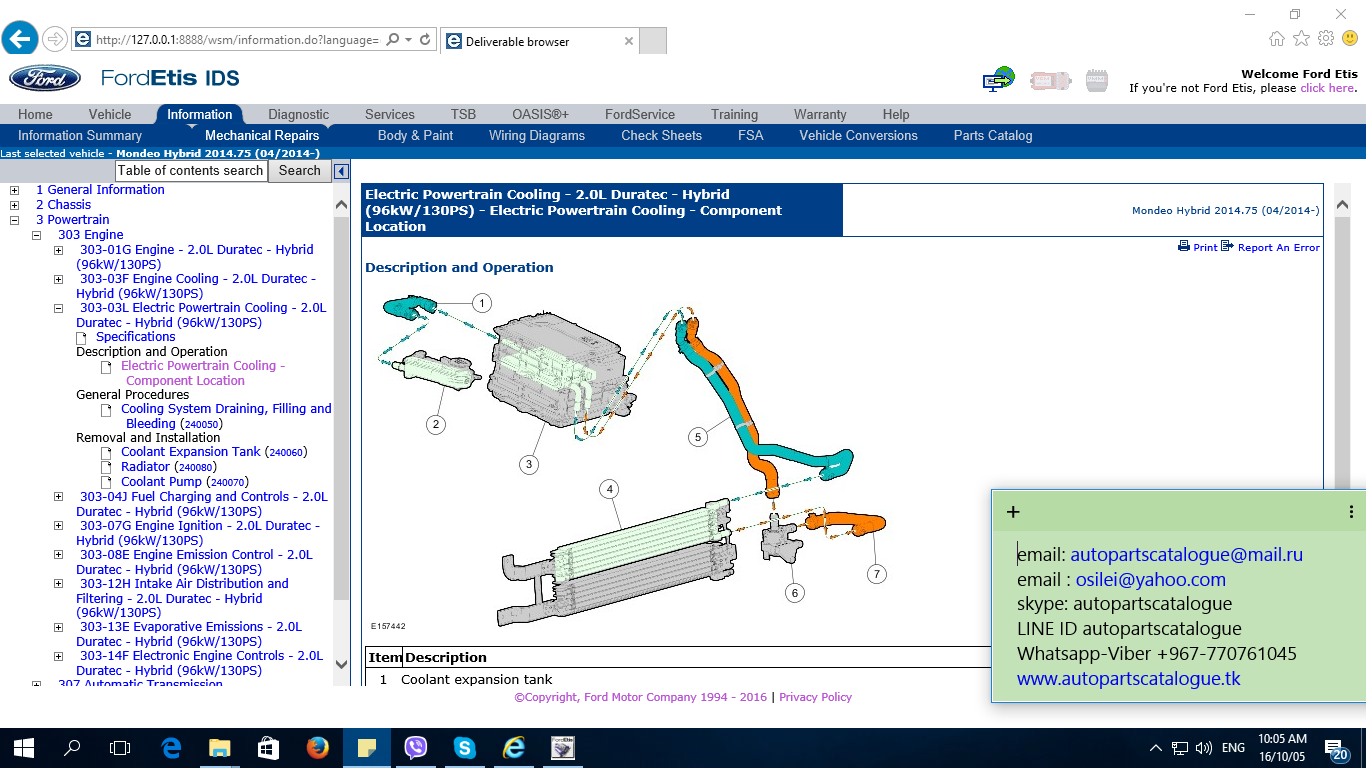Screen dimensions: 1366x768
Task: Click the Search button
Action: tap(300, 171)
